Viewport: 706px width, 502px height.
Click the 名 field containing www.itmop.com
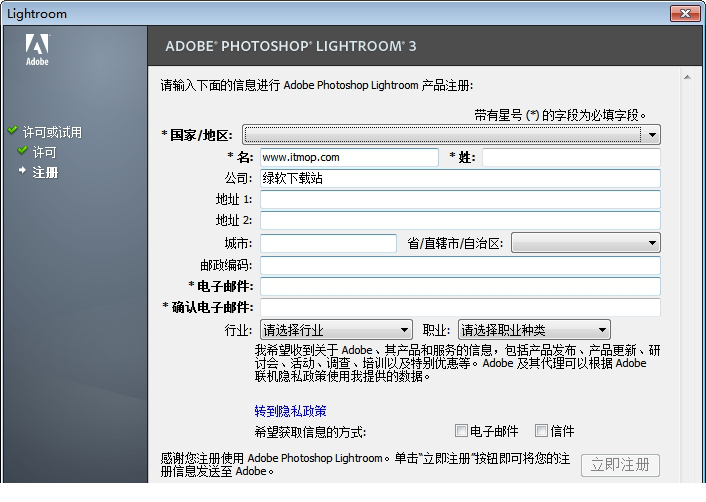349,158
